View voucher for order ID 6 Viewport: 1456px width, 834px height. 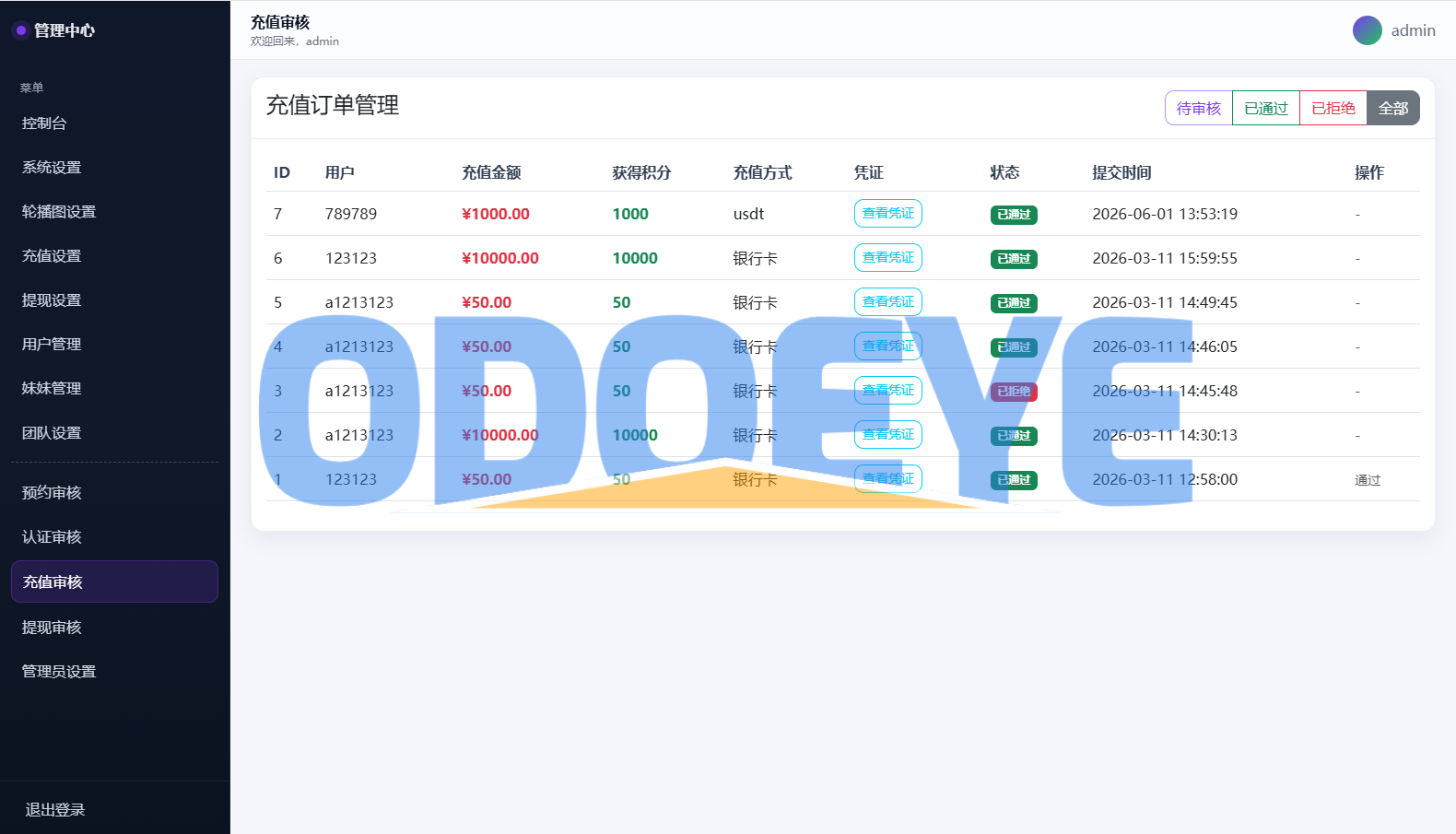[888, 257]
